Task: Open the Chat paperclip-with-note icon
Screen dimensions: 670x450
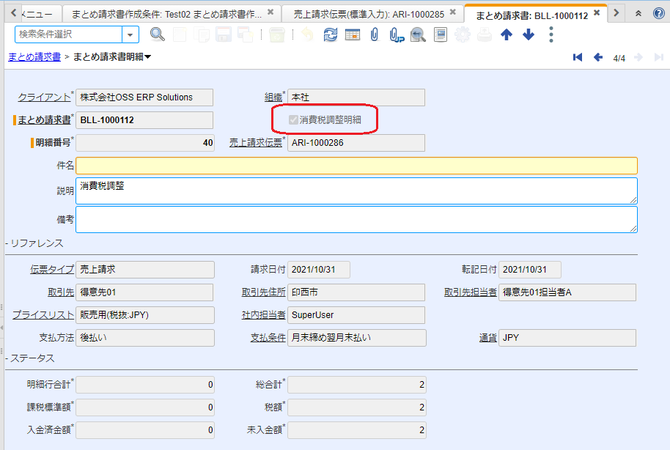Action: tap(397, 35)
